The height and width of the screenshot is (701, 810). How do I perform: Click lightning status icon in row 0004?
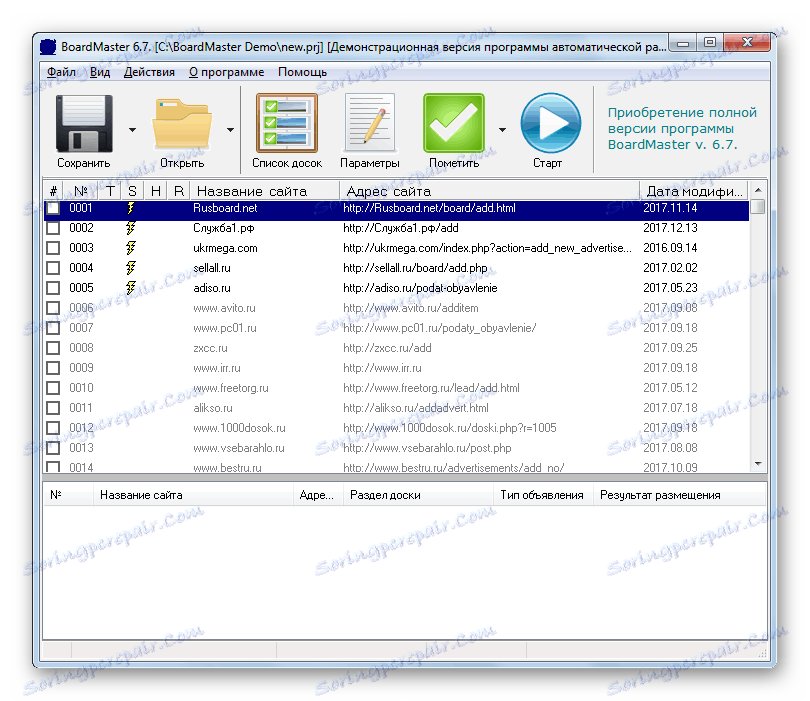click(131, 268)
